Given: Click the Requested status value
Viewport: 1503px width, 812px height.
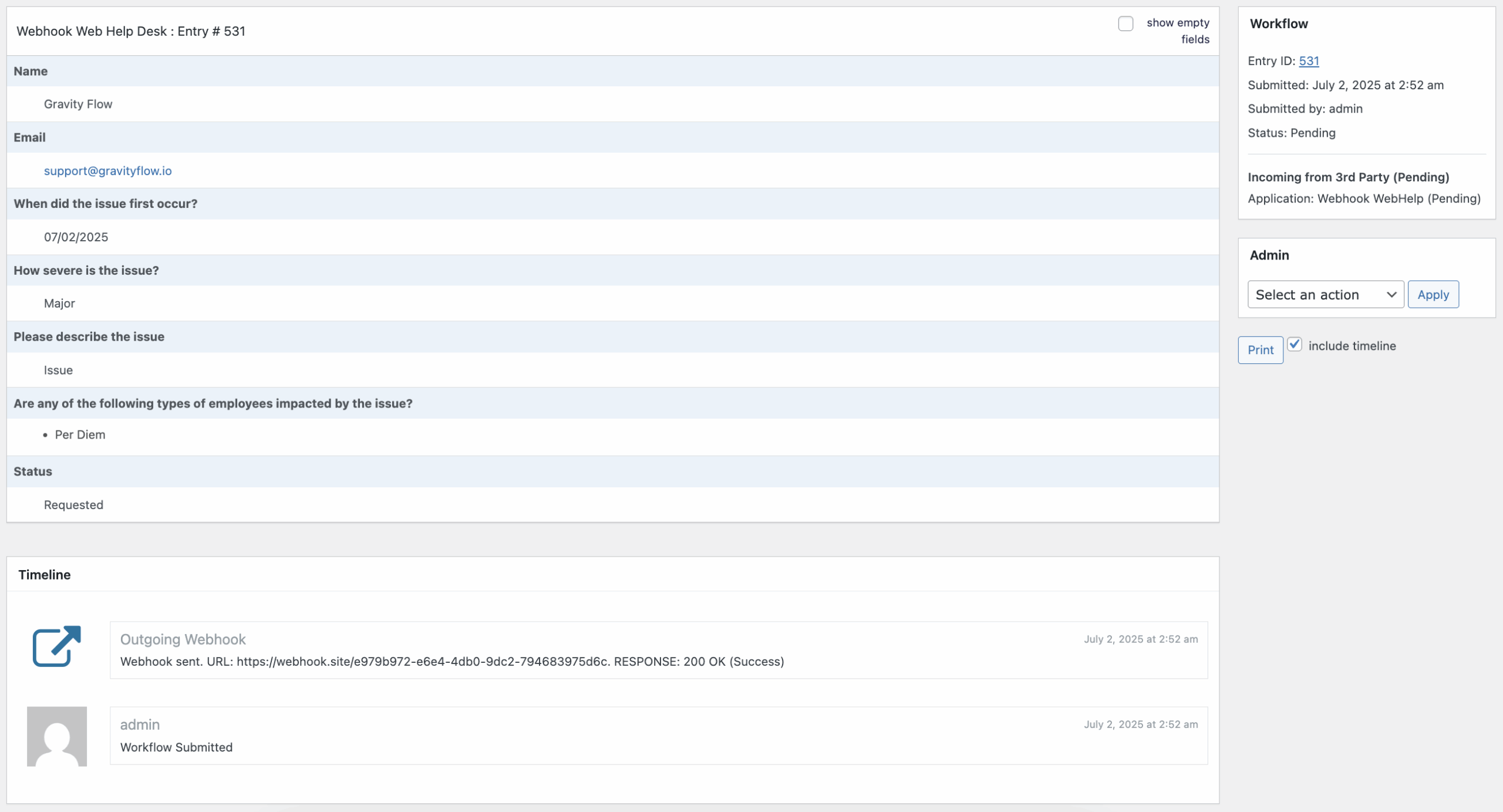Looking at the screenshot, I should click(x=73, y=505).
